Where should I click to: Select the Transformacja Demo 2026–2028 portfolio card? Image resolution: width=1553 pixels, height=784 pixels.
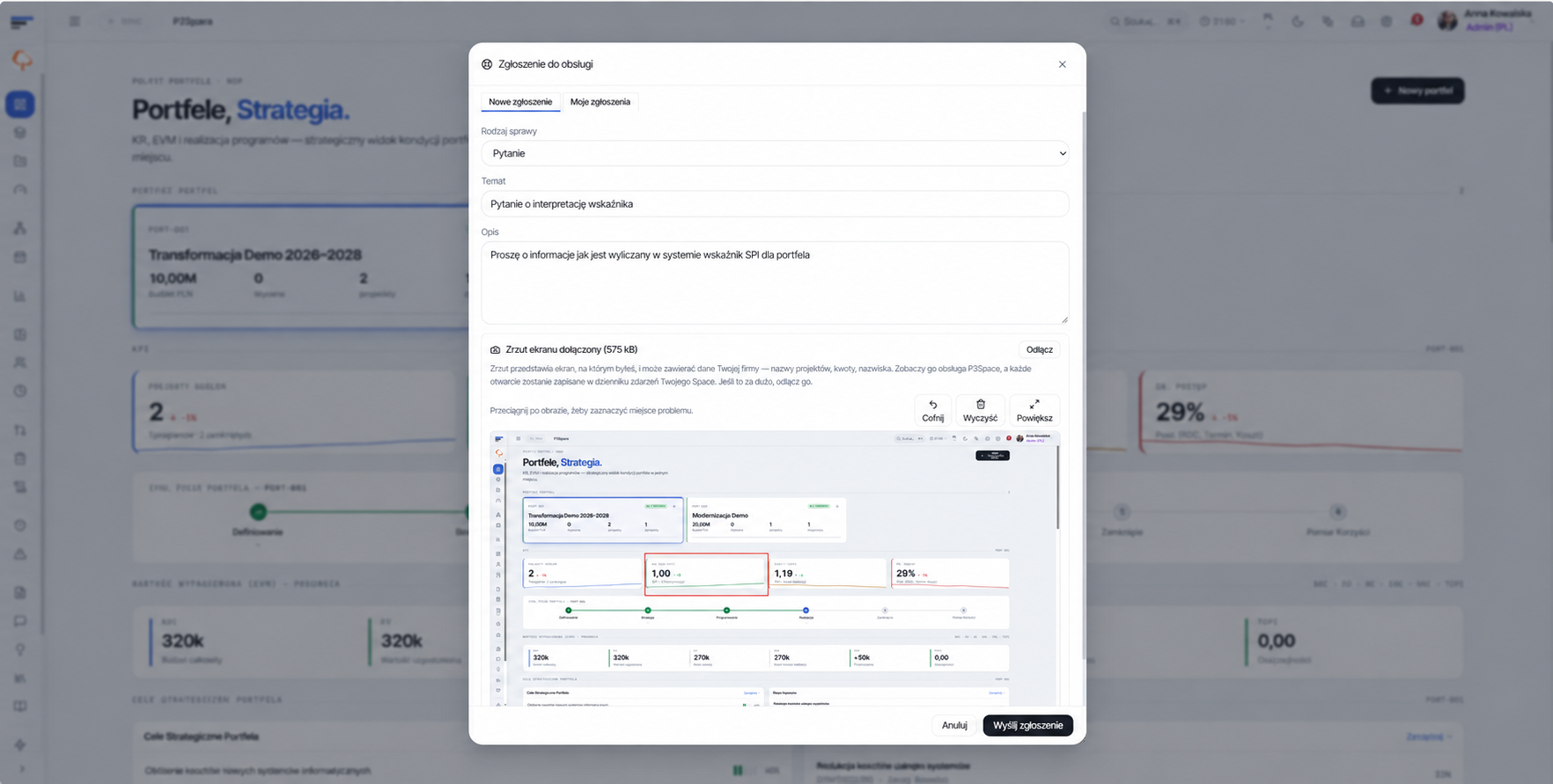click(299, 267)
